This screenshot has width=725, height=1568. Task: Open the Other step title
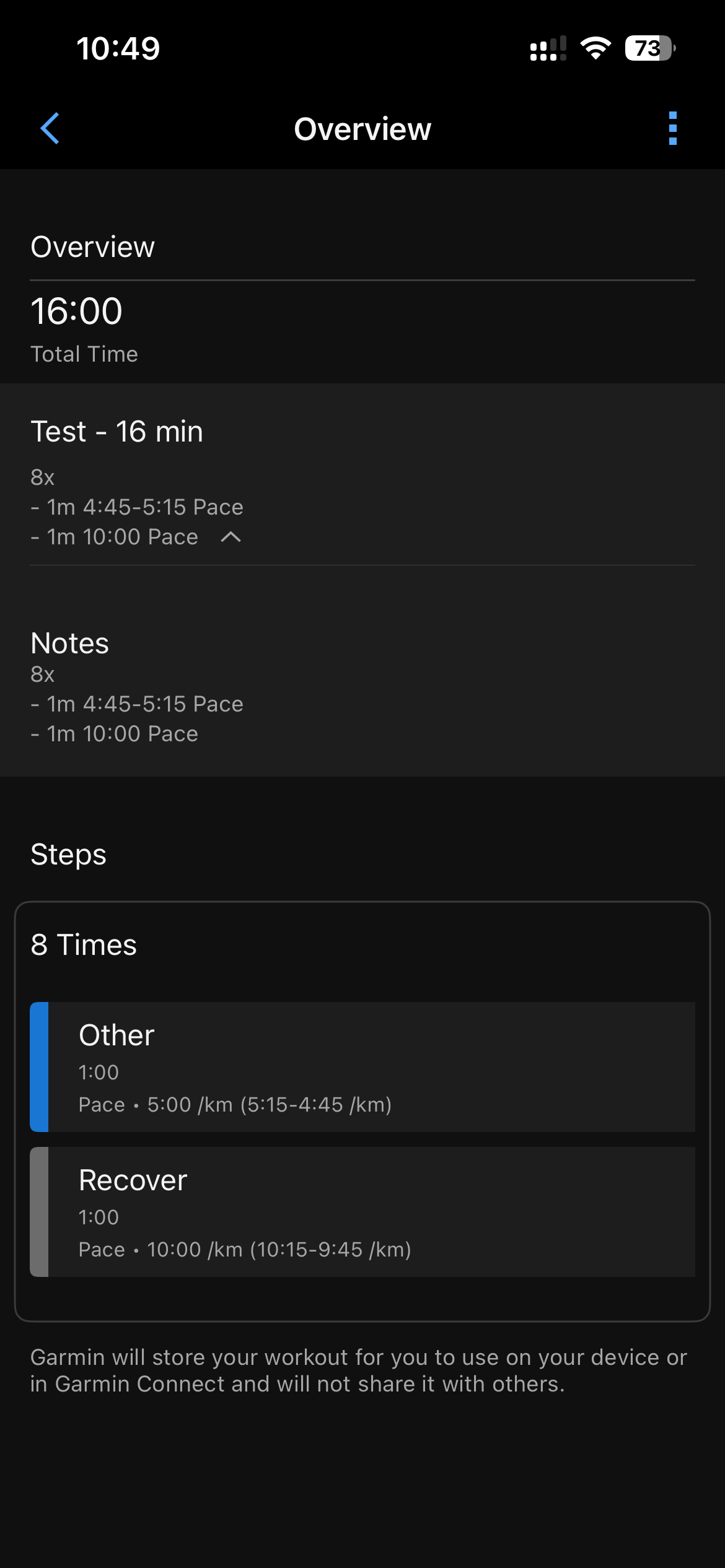click(116, 1035)
